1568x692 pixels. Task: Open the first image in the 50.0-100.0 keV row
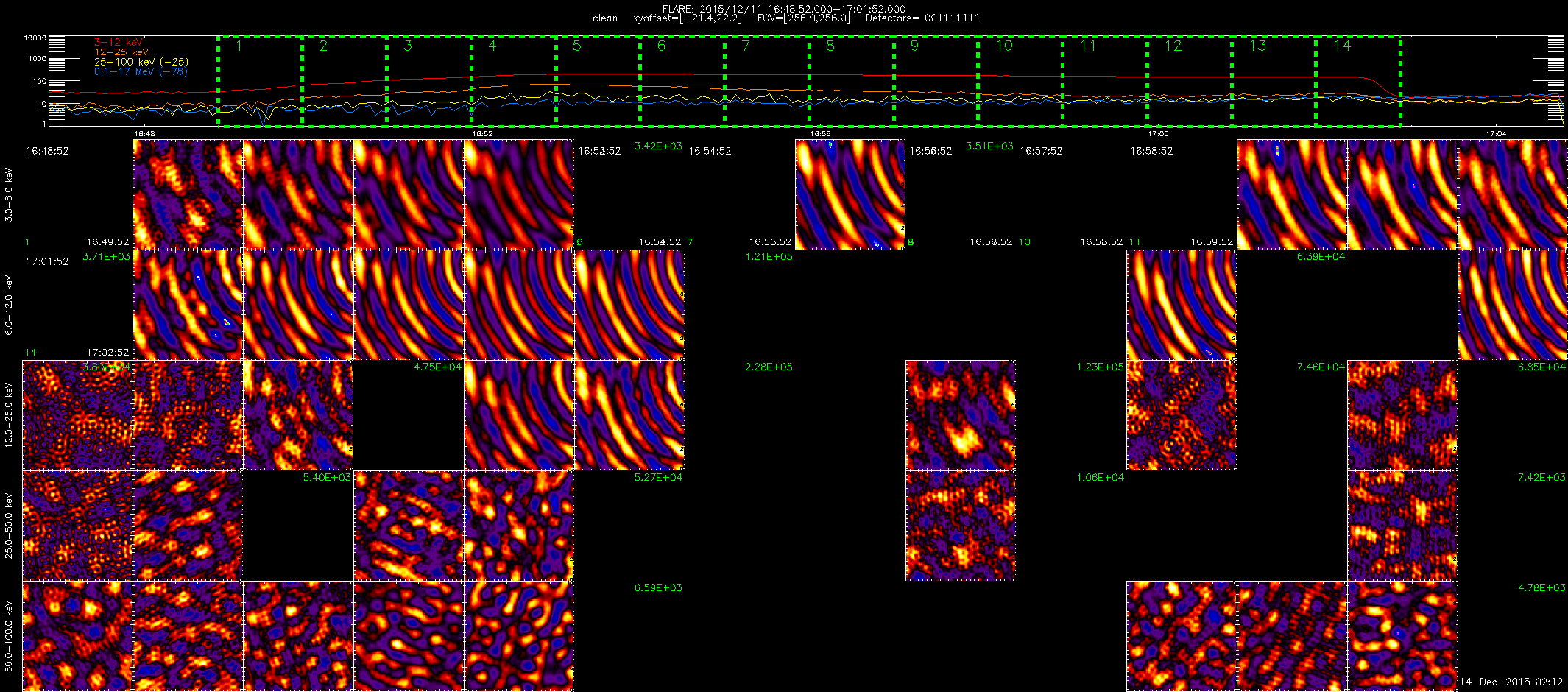tap(77, 636)
